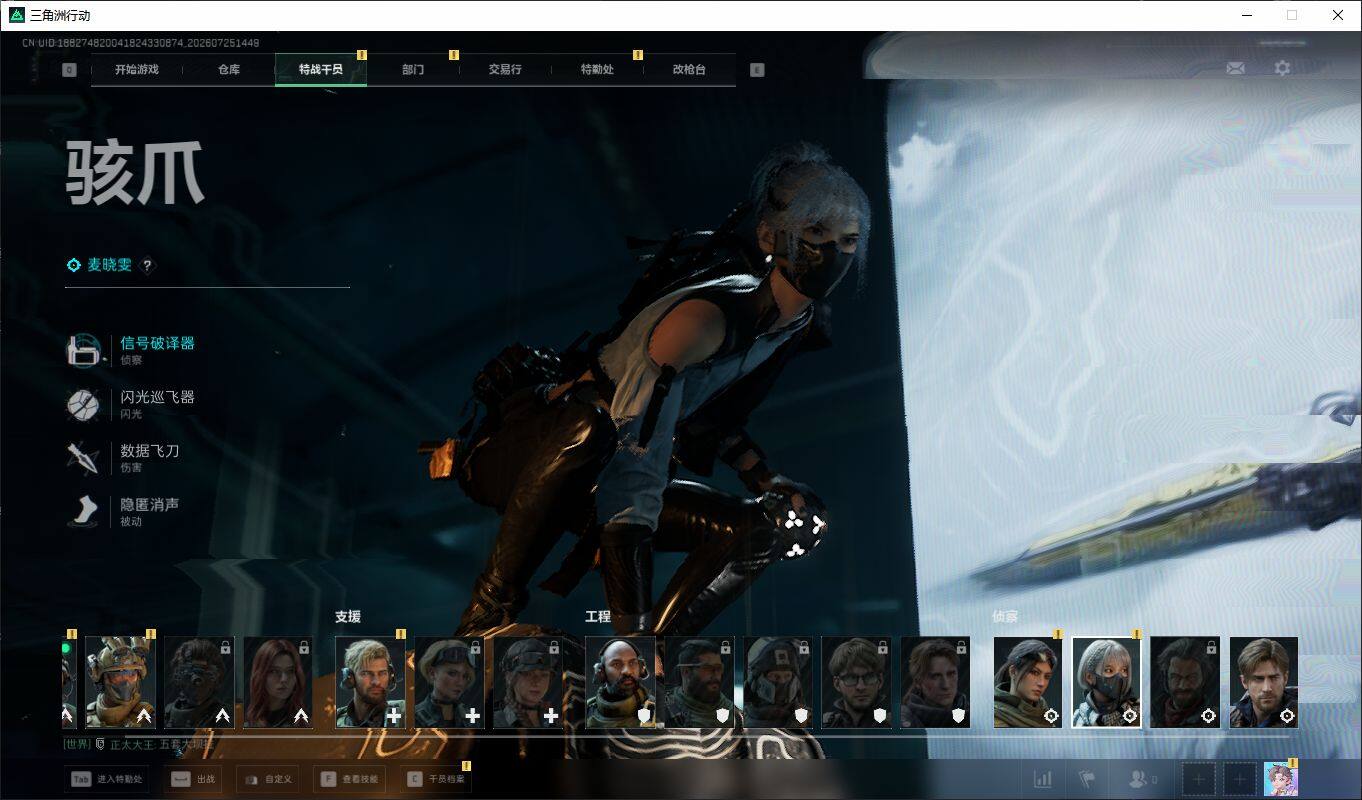
Task: Select the locked engineer next to the bald one
Action: [699, 682]
